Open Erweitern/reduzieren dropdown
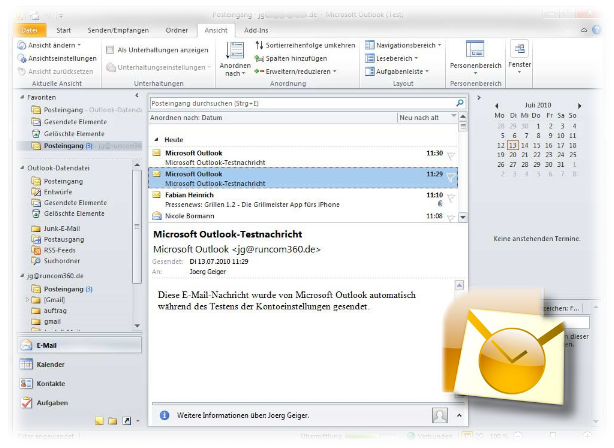Viewport: 614px width, 448px height. point(296,71)
